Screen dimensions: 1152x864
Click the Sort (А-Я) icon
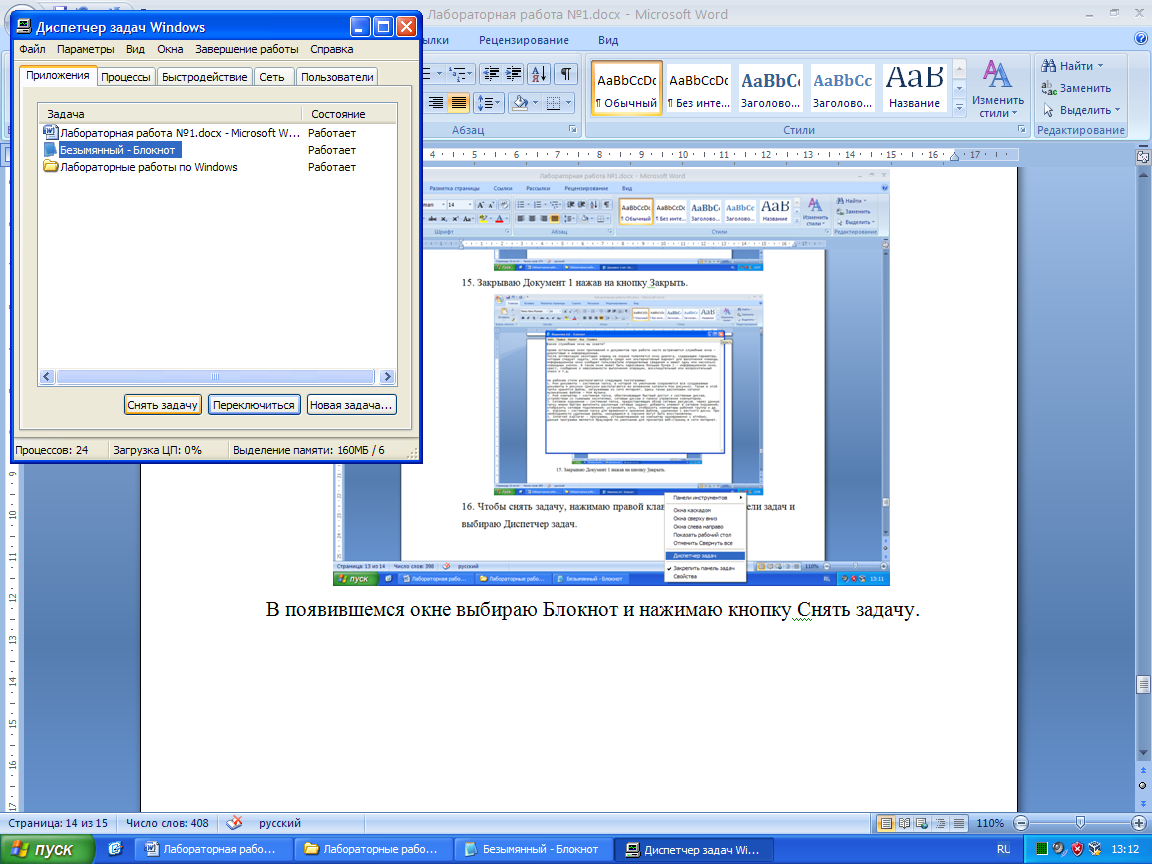point(539,73)
